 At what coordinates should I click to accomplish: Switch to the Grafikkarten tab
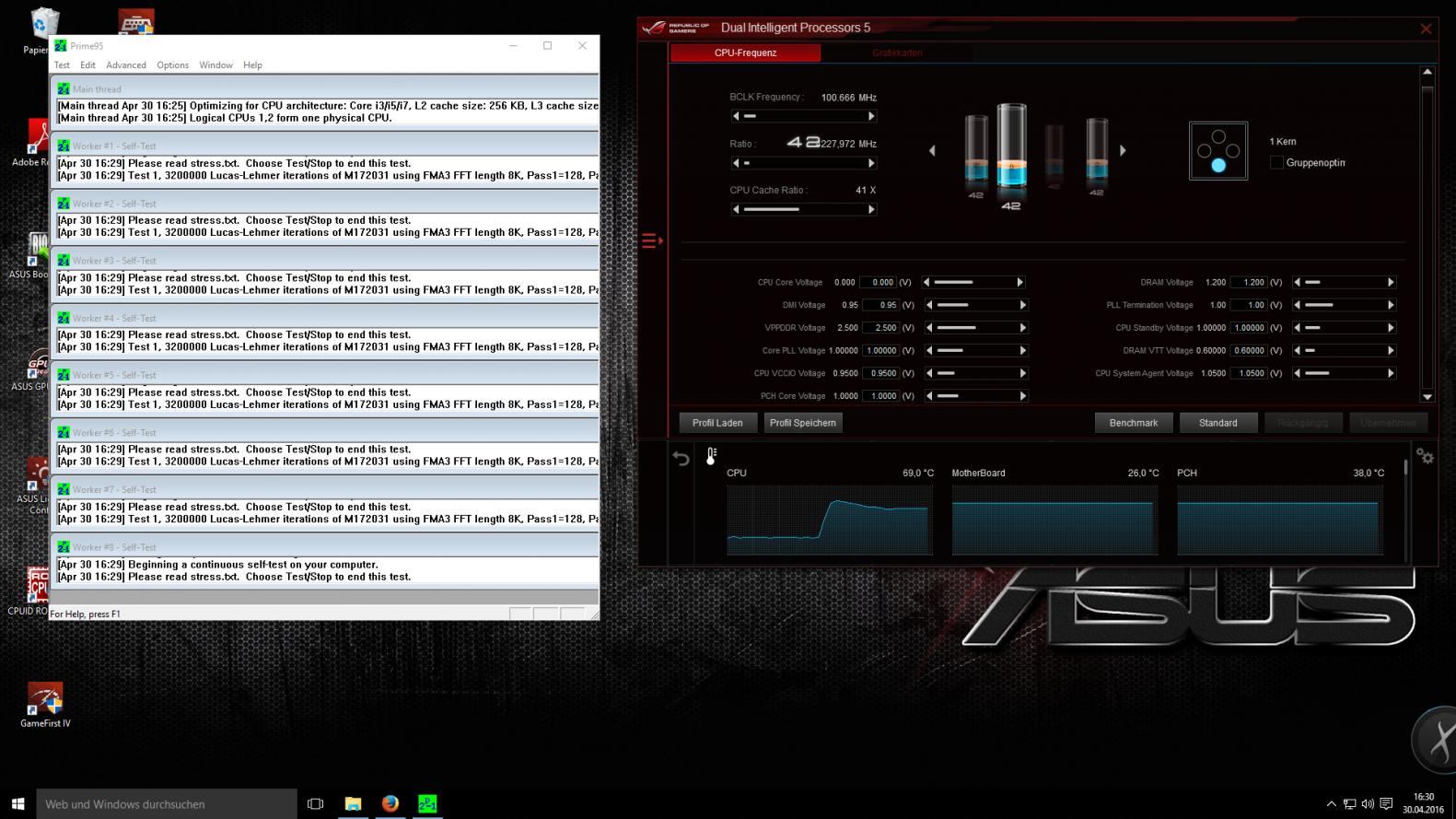tap(897, 53)
